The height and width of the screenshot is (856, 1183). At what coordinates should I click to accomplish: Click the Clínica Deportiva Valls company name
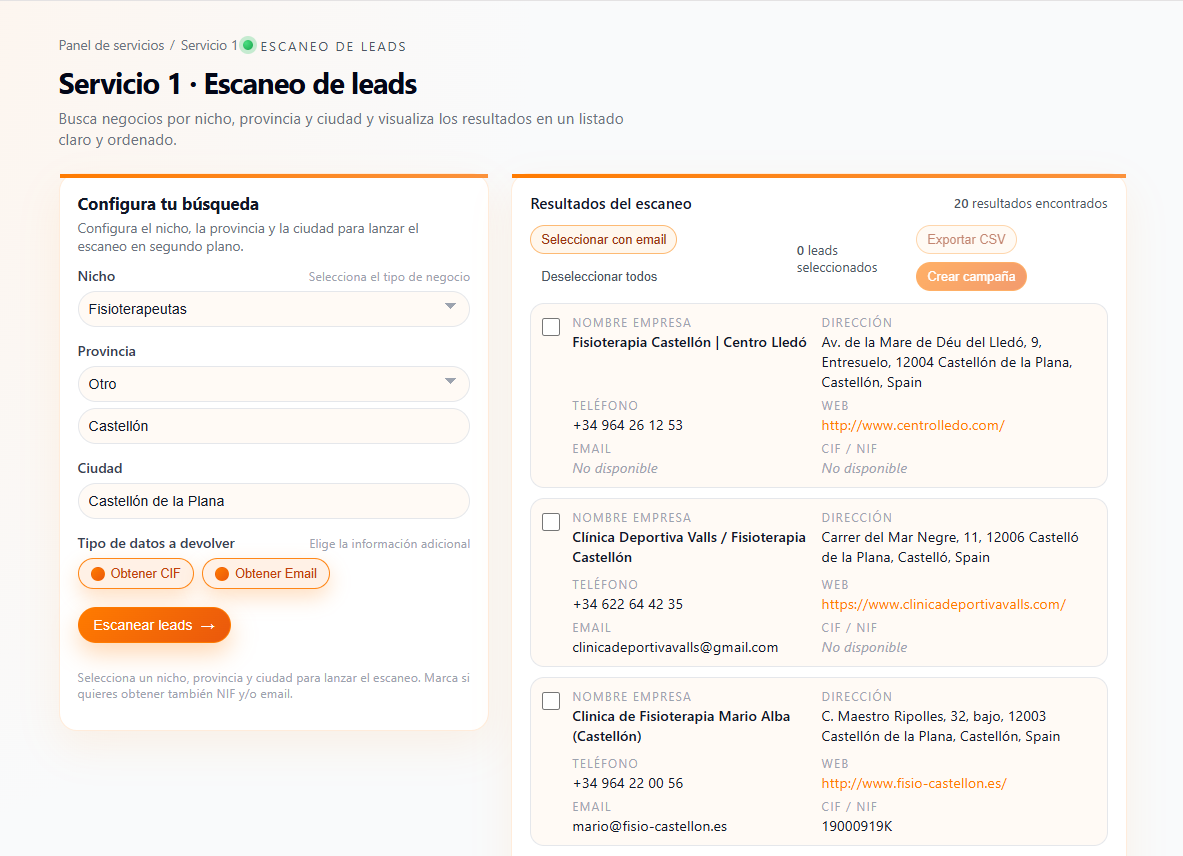[x=689, y=548]
